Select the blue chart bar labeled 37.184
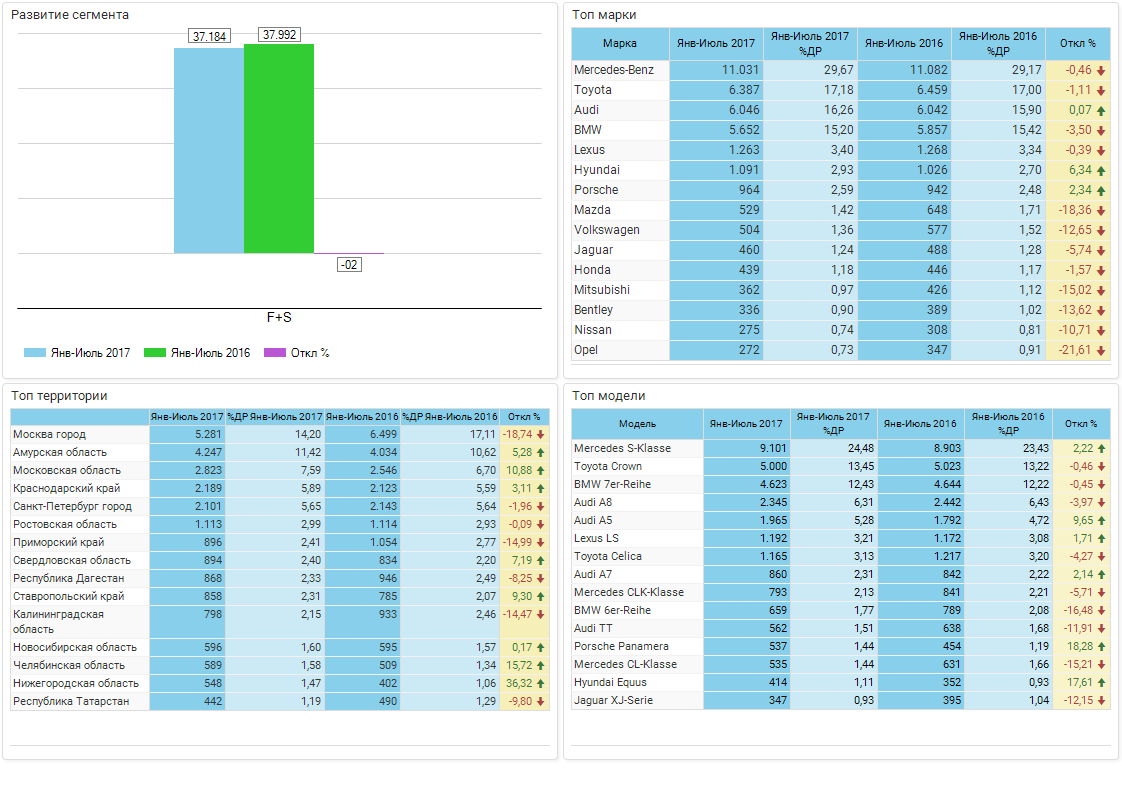Viewport: 1122px width, 793px height. (x=209, y=150)
